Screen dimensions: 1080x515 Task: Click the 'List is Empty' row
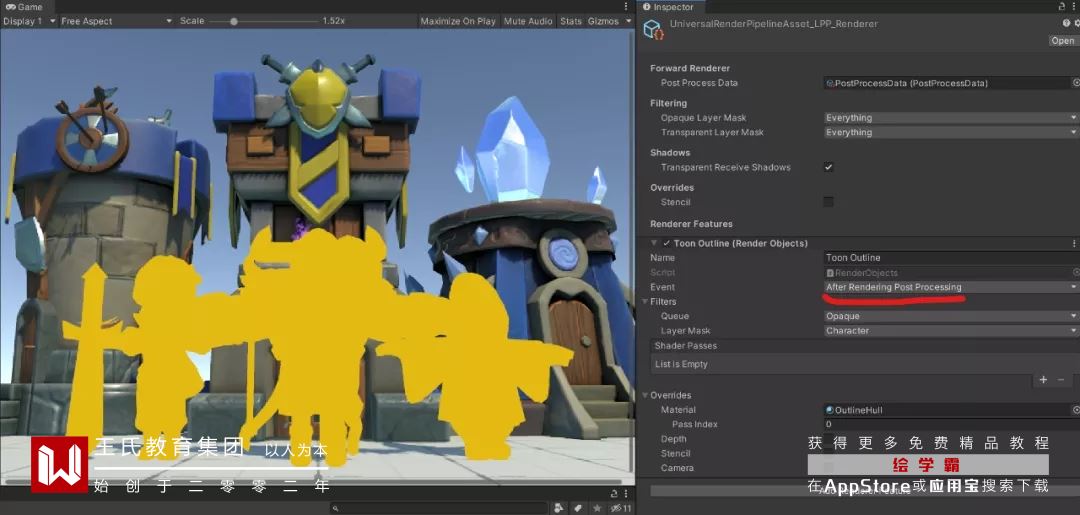click(x=864, y=364)
